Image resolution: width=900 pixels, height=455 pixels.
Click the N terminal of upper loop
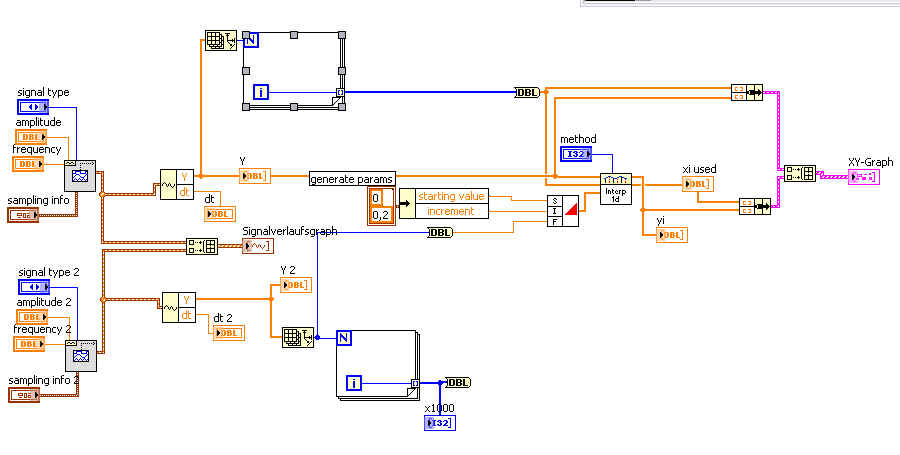(251, 40)
